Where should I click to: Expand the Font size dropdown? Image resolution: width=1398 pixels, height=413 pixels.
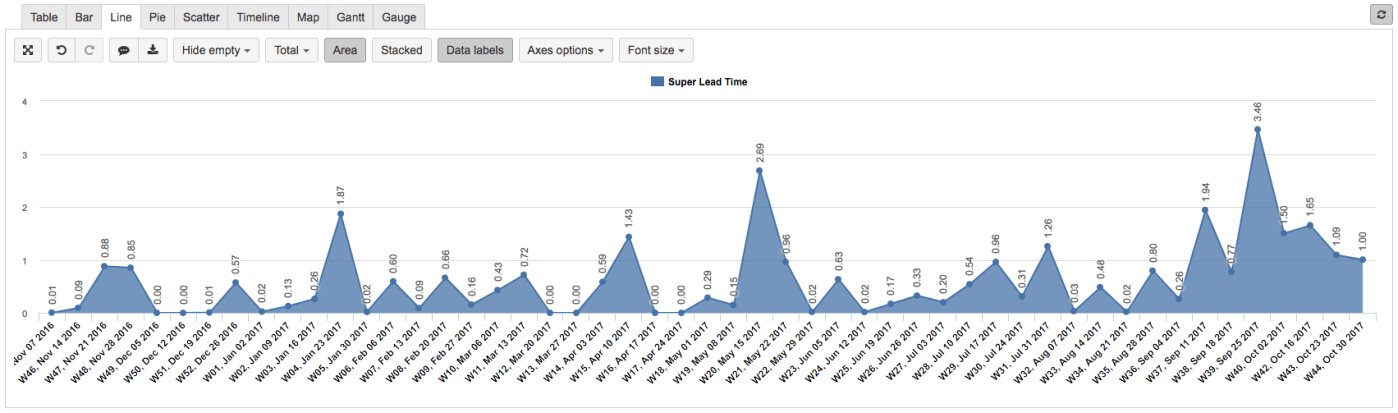[656, 50]
